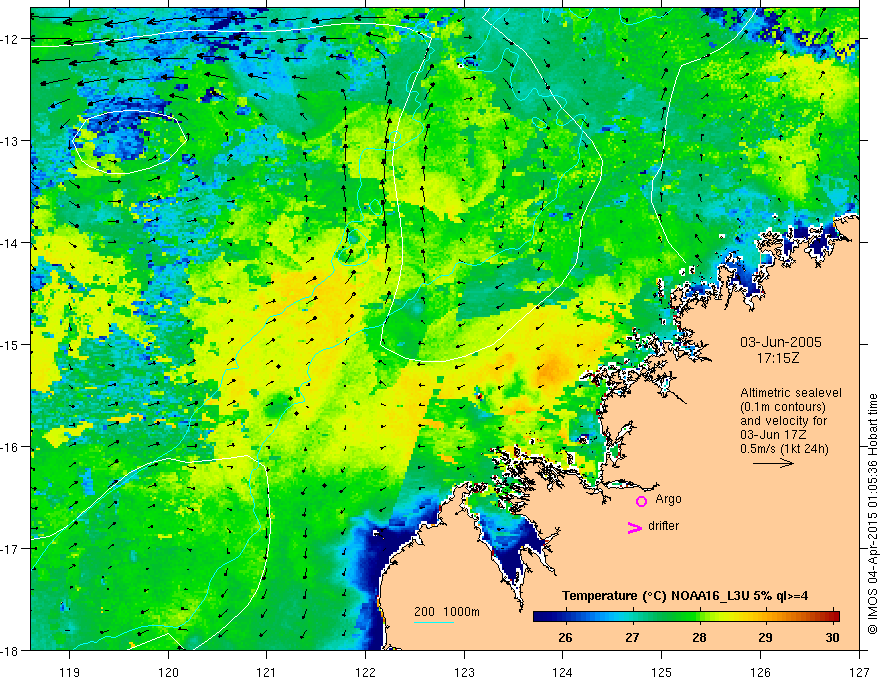The width and height of the screenshot is (880, 680).
Task: Click the 'Argo' legend label
Action: [668, 499]
